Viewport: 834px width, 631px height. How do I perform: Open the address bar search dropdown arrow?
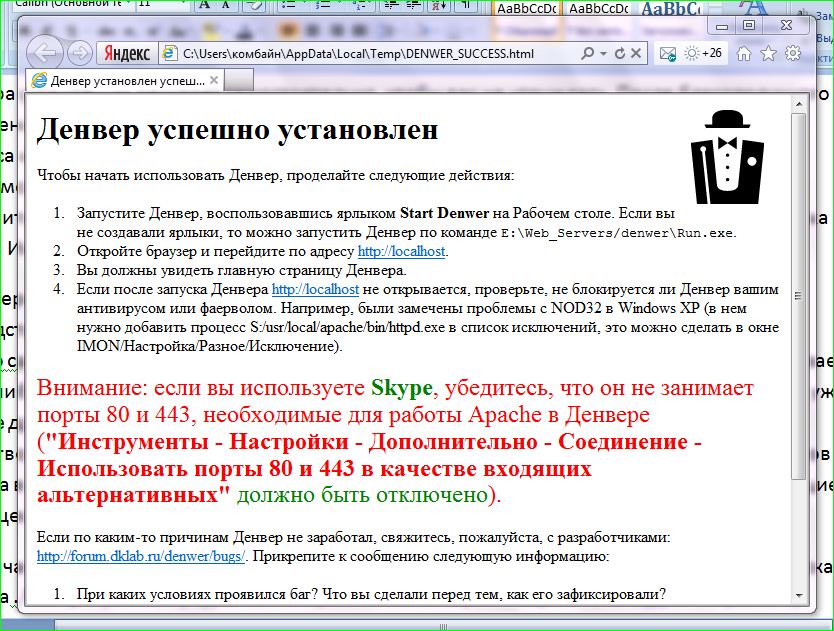tap(603, 53)
